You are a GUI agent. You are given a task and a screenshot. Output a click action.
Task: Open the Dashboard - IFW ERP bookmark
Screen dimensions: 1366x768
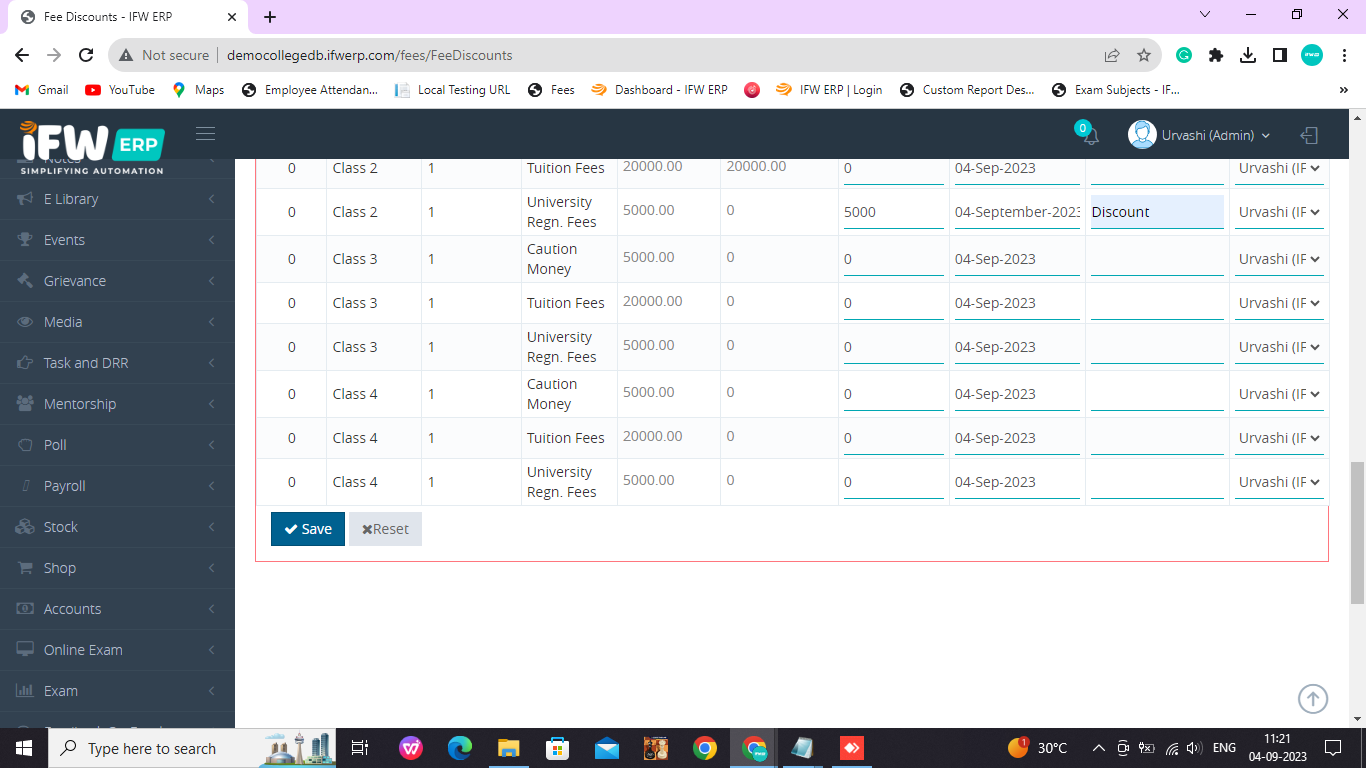pos(660,90)
